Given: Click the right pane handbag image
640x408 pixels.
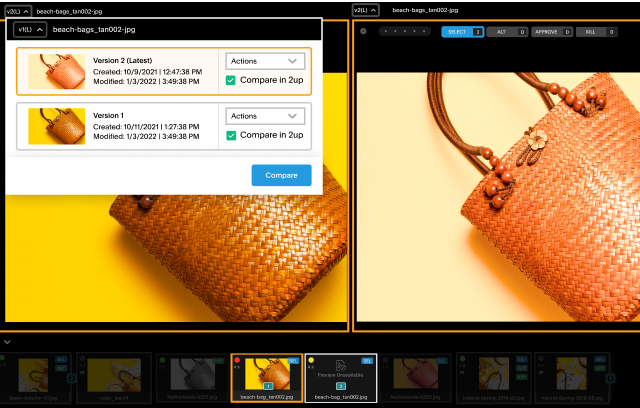Looking at the screenshot, I should click(x=498, y=197).
